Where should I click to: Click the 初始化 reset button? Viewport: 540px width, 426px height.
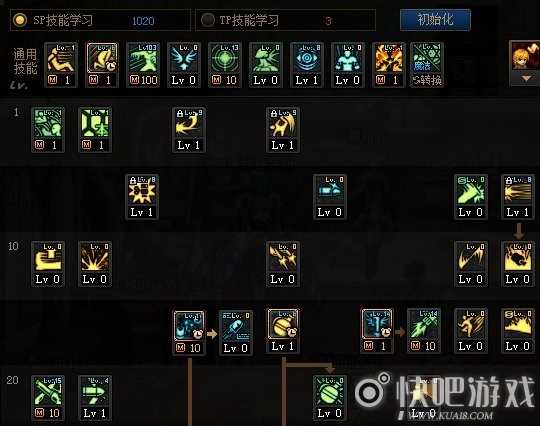[435, 20]
